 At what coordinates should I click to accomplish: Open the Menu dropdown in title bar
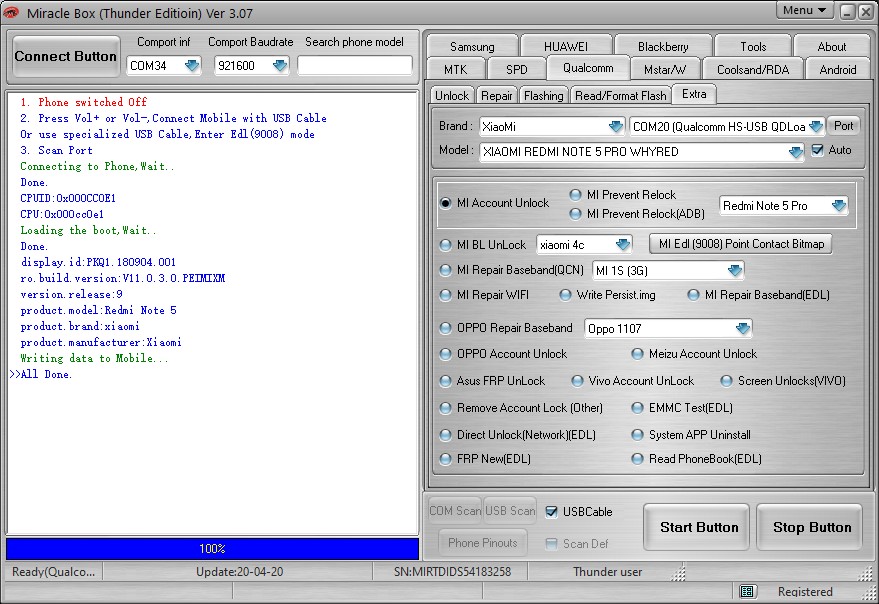tap(804, 10)
